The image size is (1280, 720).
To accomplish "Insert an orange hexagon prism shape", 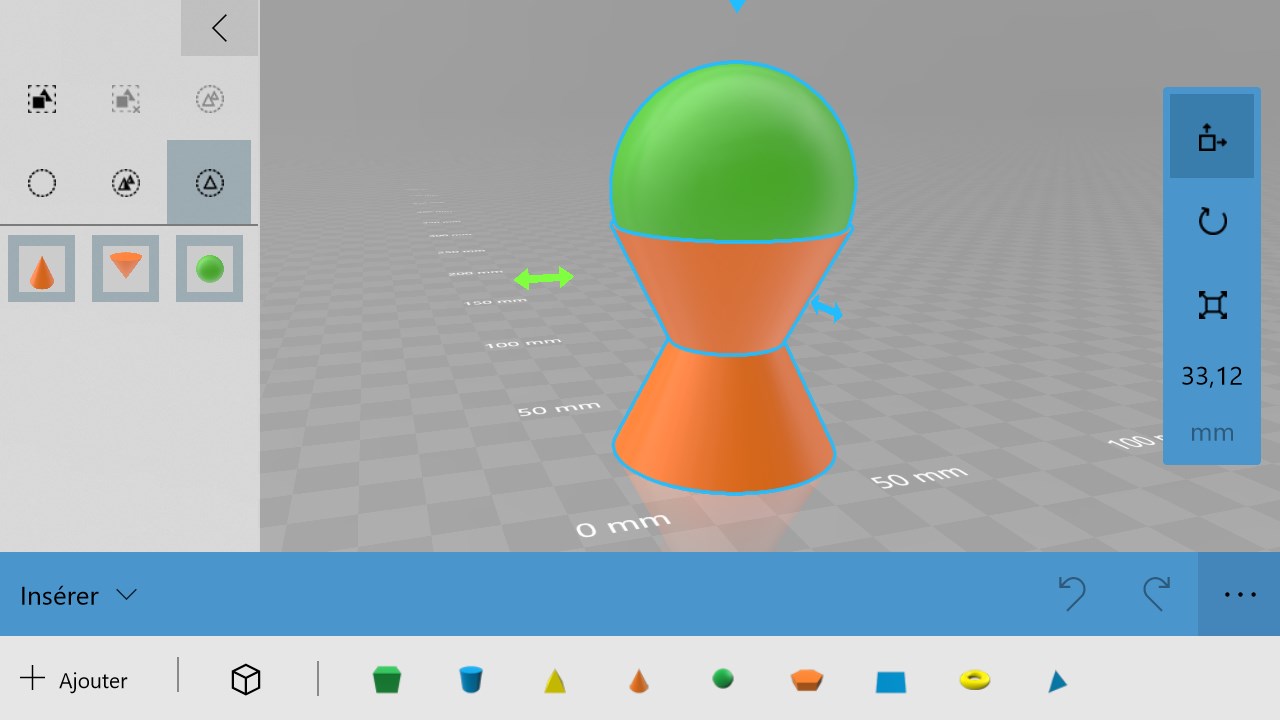I will (807, 680).
